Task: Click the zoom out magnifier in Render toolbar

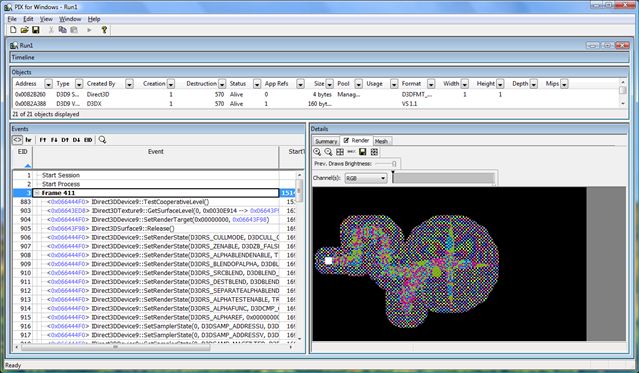Action: (328, 152)
